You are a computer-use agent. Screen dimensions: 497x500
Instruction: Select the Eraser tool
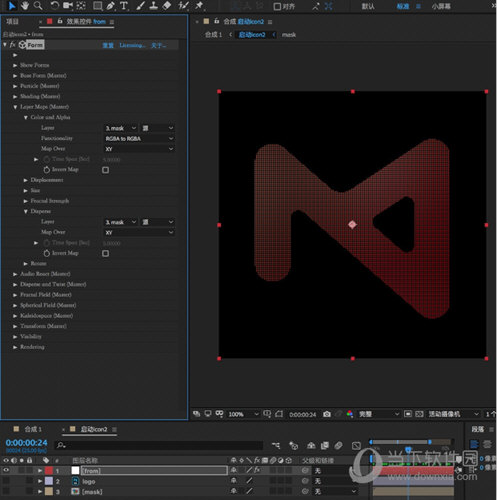pyautogui.click(x=167, y=6)
